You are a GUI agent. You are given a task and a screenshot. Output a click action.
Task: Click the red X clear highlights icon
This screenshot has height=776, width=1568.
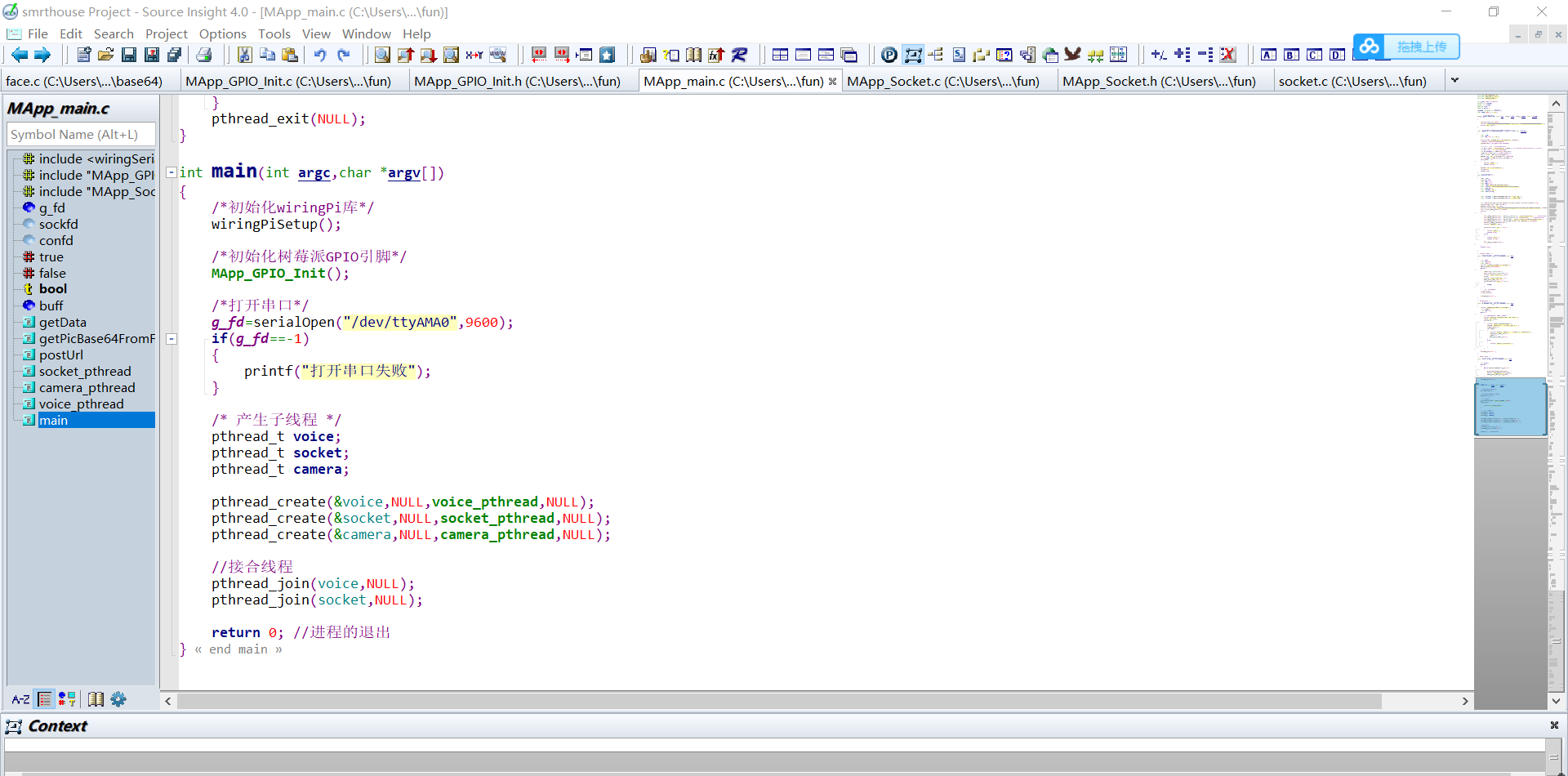pos(1228,55)
